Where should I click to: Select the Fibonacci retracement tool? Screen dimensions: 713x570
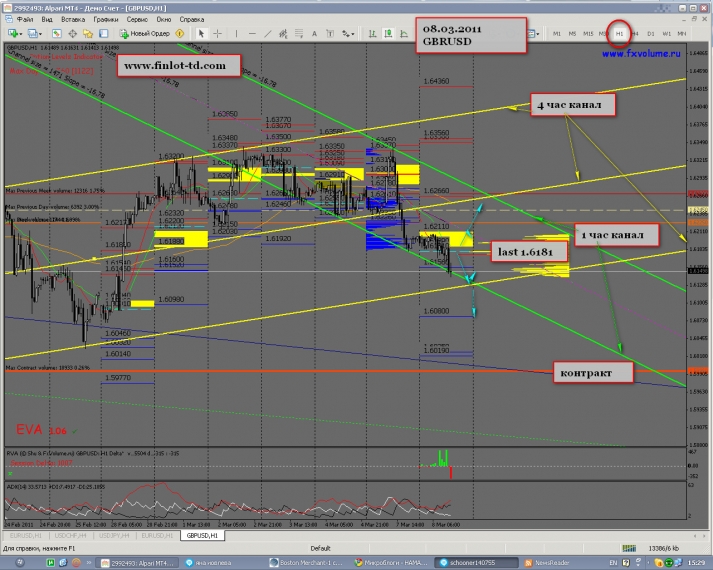299,34
